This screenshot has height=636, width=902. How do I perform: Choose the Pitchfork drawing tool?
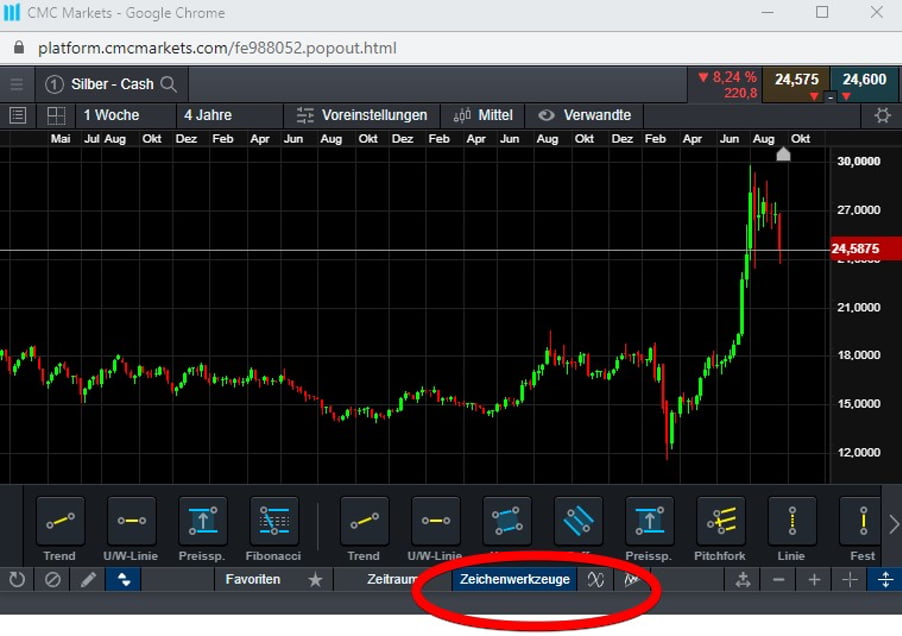click(721, 522)
